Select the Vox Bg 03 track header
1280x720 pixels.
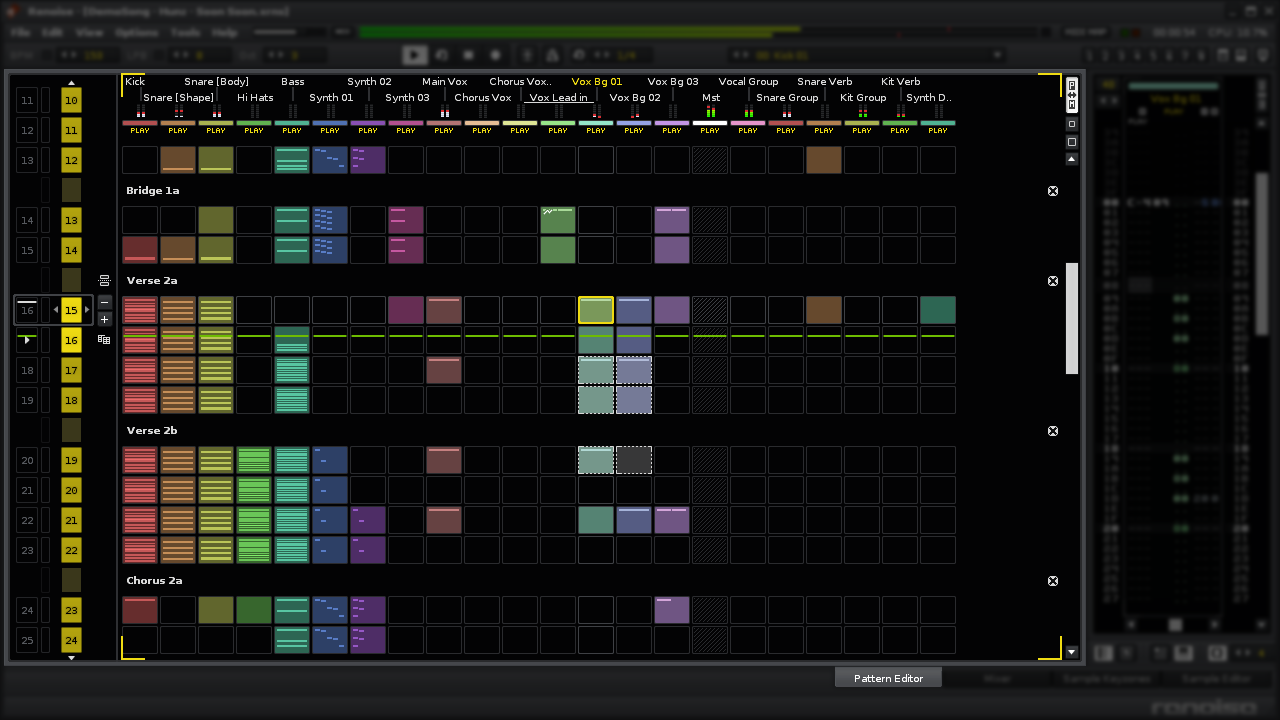(673, 82)
